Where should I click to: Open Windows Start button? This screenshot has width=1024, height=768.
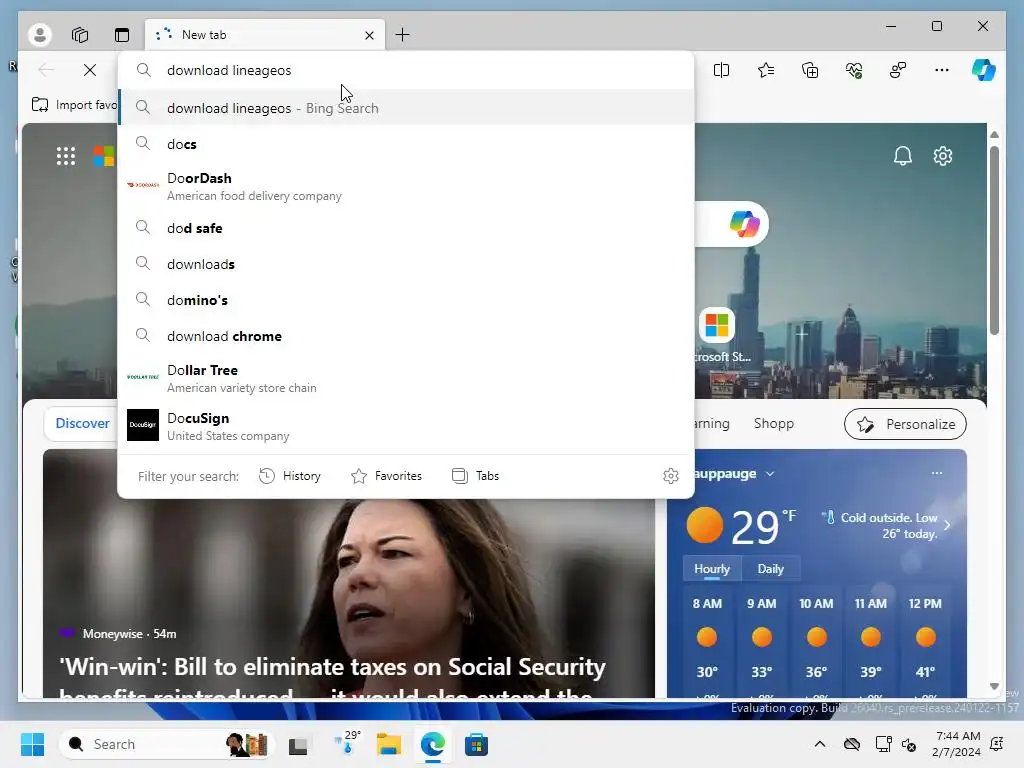(32, 744)
